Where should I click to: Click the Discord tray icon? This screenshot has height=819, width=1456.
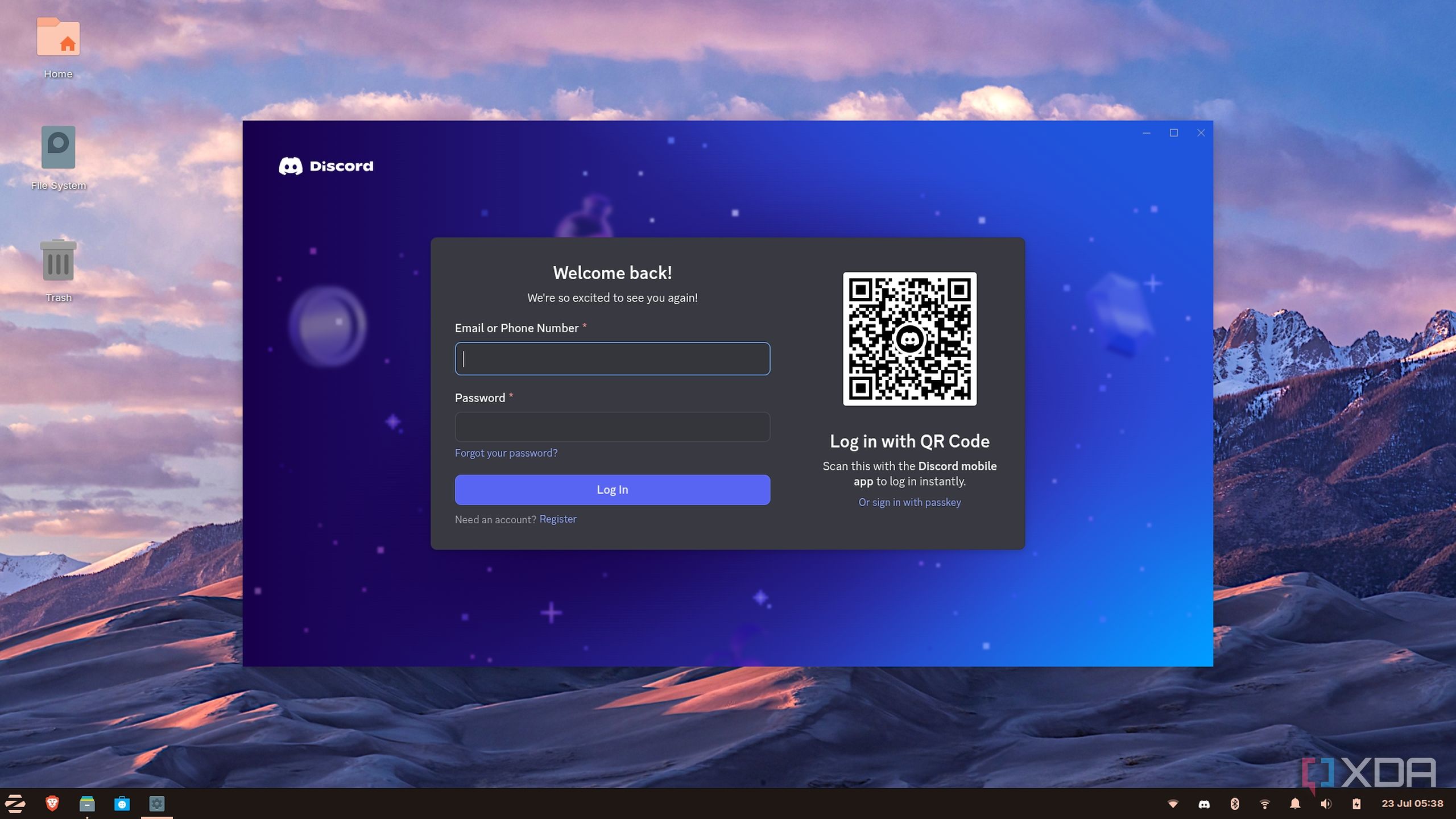(x=1204, y=804)
